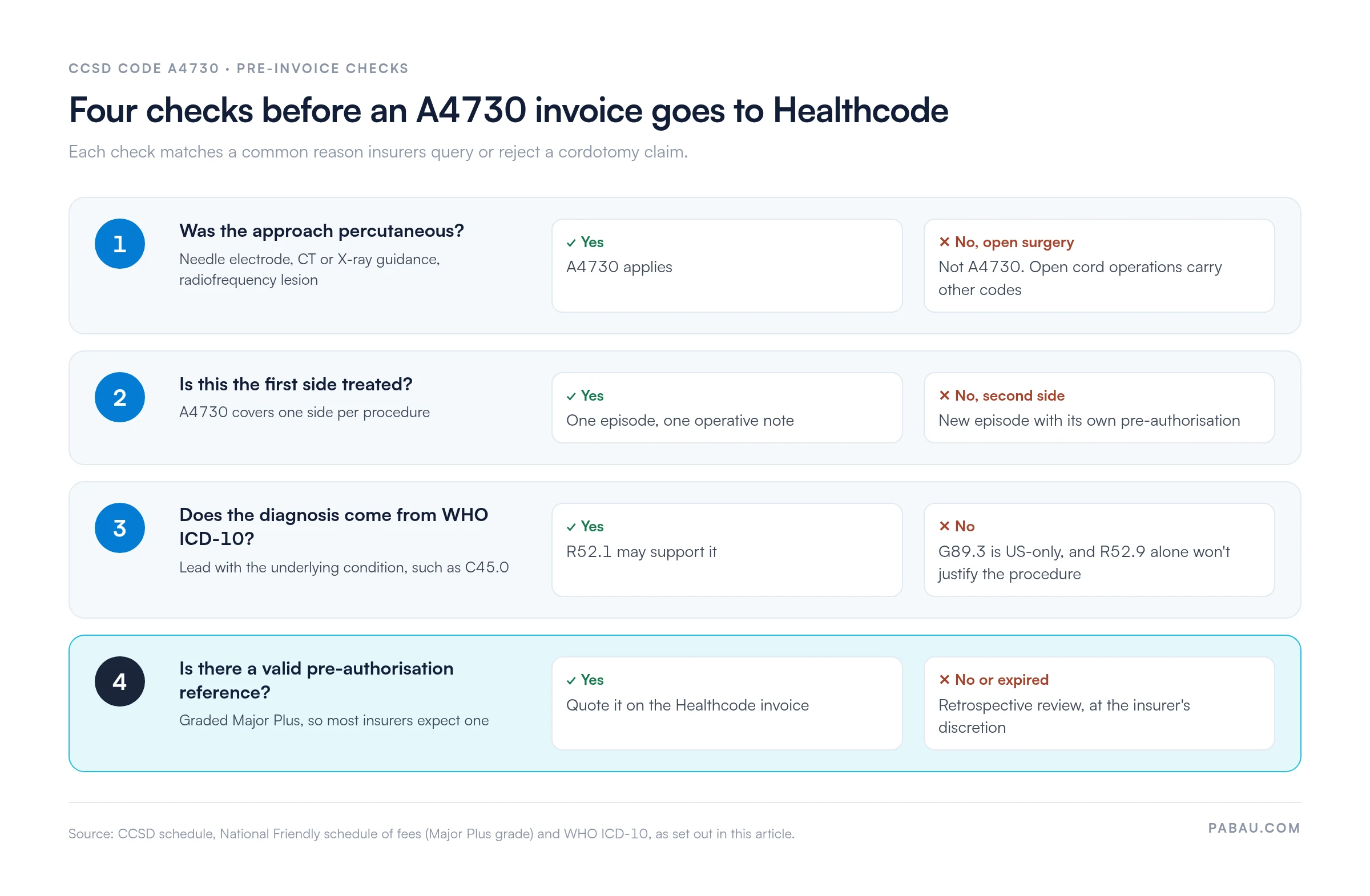Click the dark circle numbered 4
1370x896 pixels.
120,681
